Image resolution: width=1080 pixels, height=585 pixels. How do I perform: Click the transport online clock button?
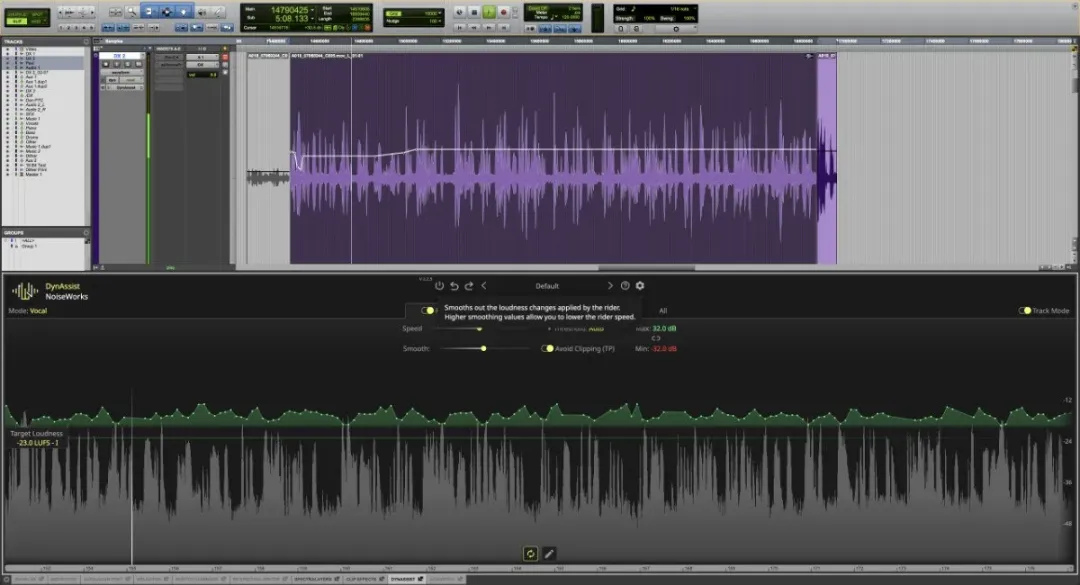point(459,12)
